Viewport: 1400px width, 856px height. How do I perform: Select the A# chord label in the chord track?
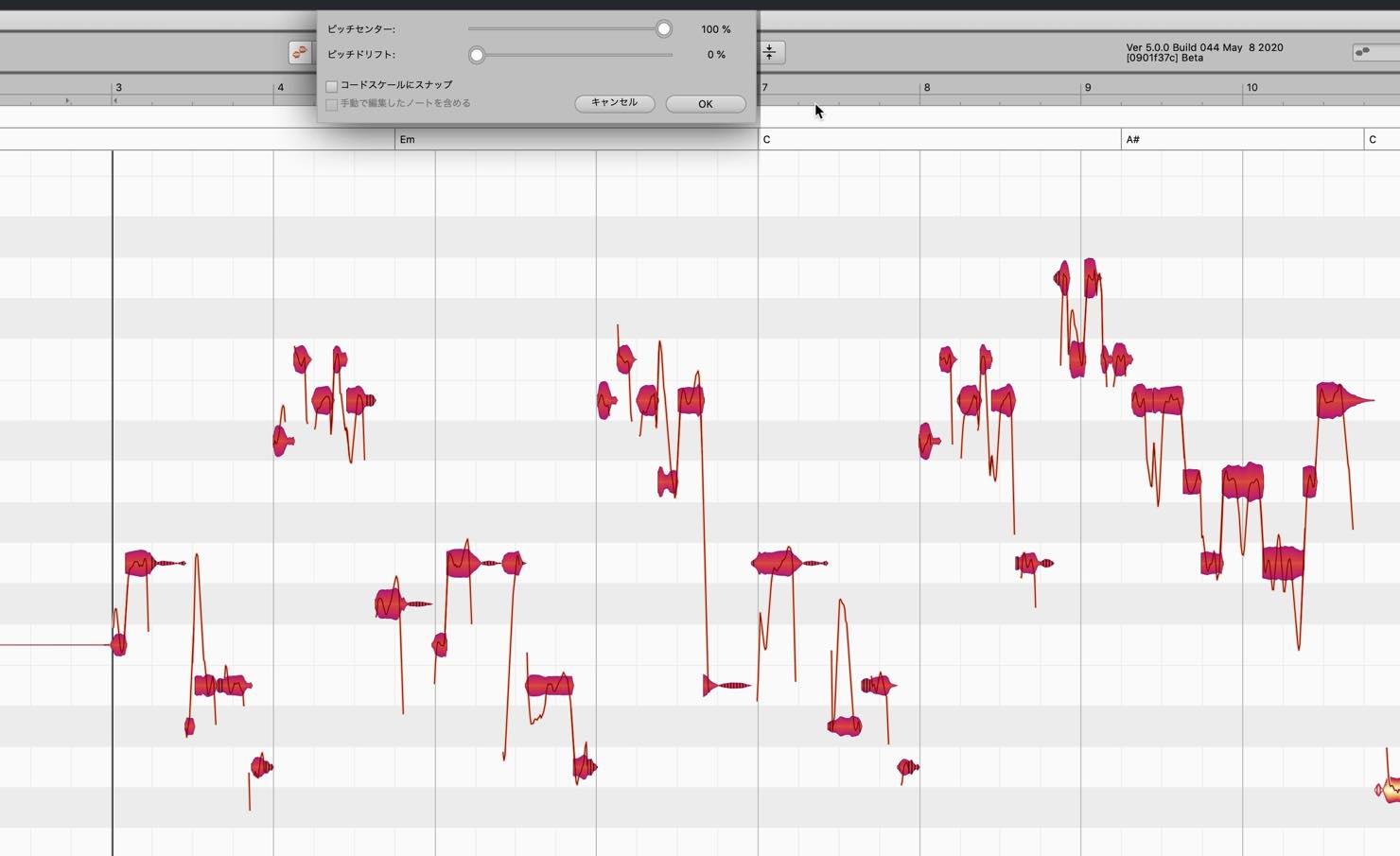tap(1131, 139)
